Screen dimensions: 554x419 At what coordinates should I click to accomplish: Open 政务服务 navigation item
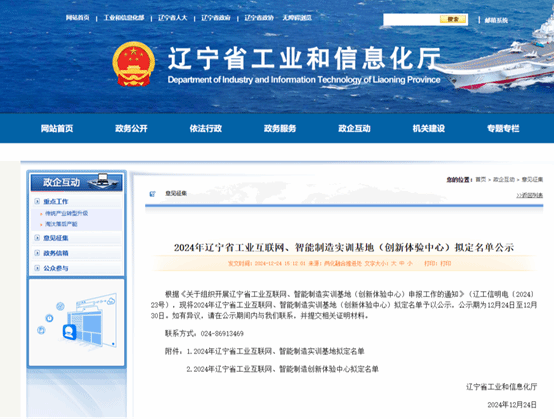[x=280, y=129]
